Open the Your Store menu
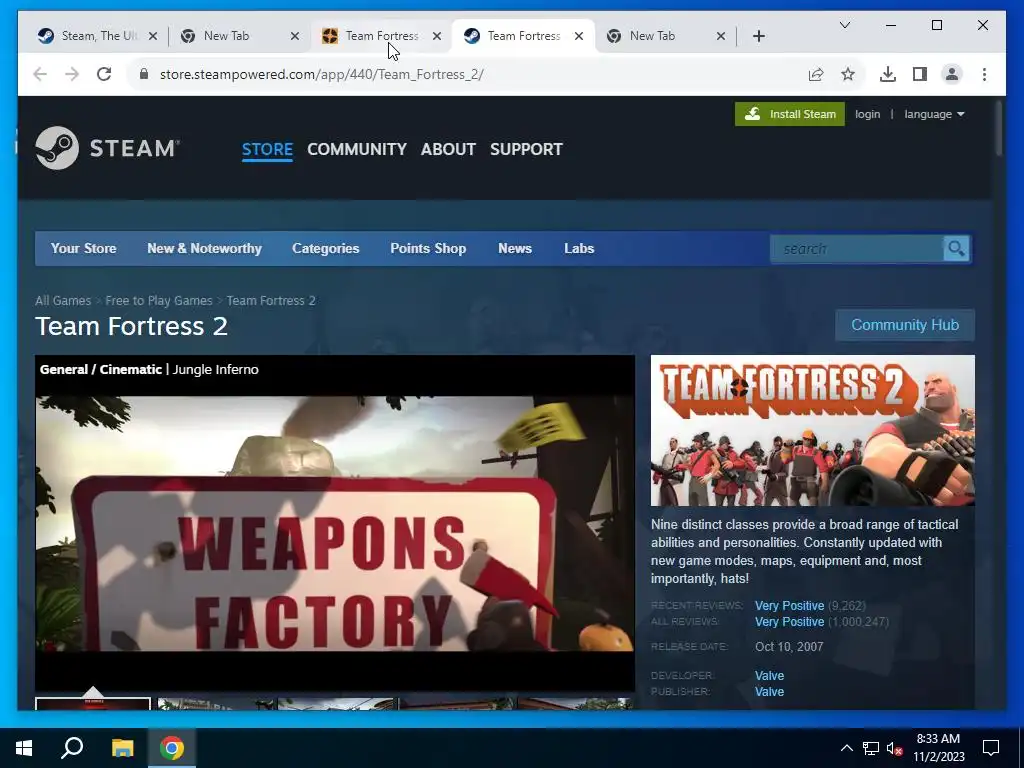The width and height of the screenshot is (1024, 768). (x=84, y=248)
